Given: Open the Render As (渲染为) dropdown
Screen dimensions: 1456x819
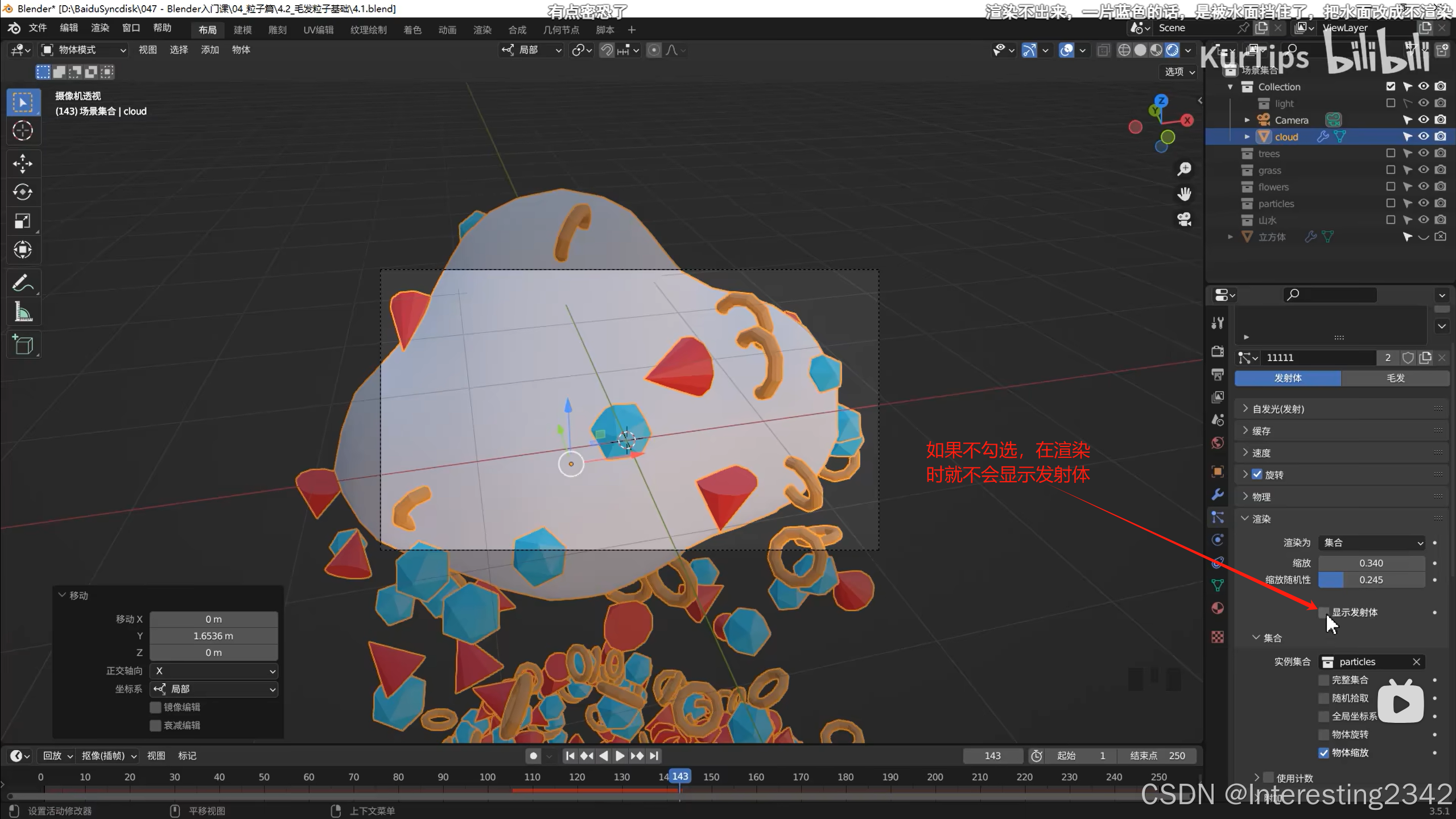Looking at the screenshot, I should click(1372, 543).
